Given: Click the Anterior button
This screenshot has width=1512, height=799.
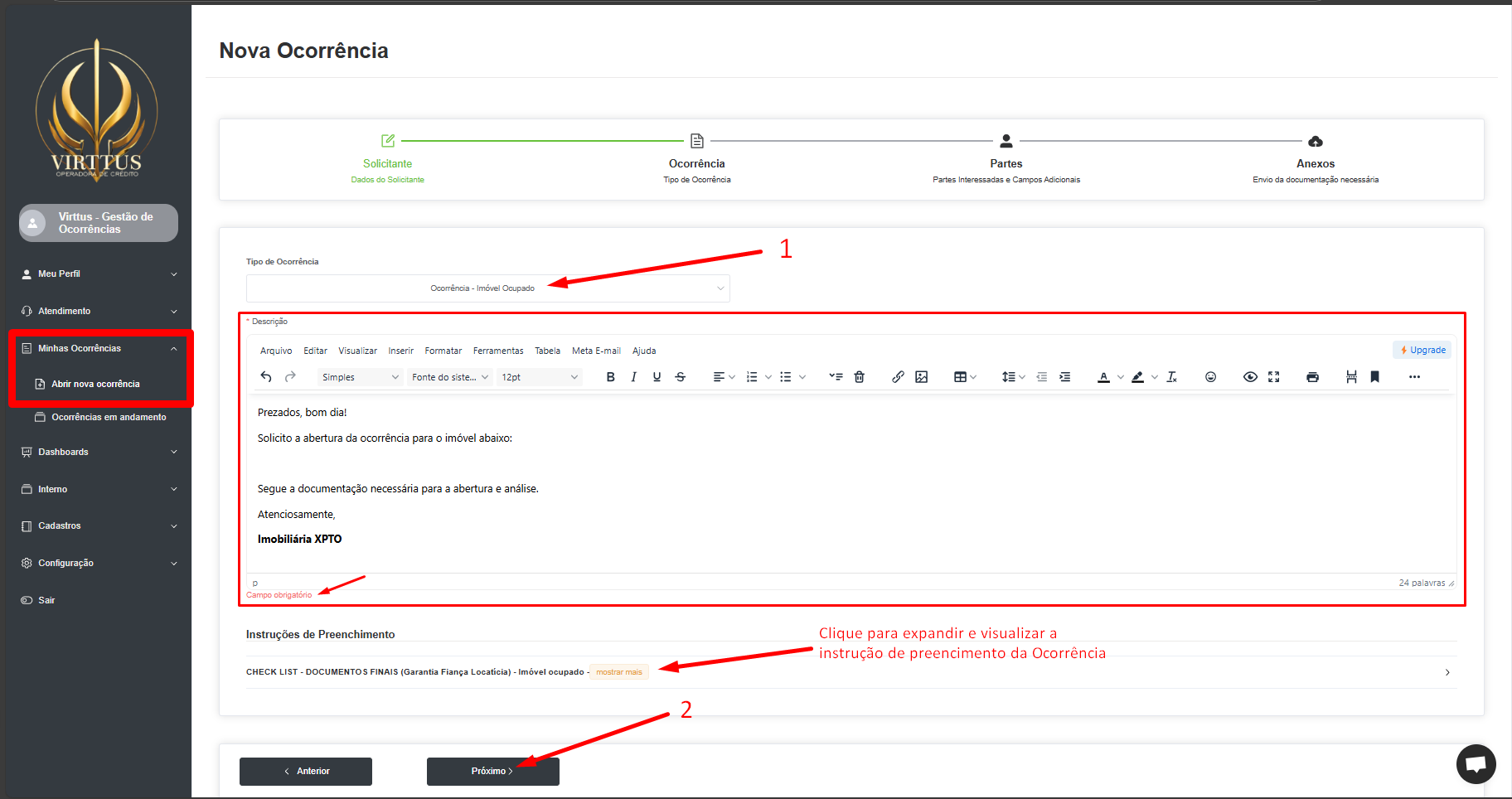Looking at the screenshot, I should [x=306, y=771].
